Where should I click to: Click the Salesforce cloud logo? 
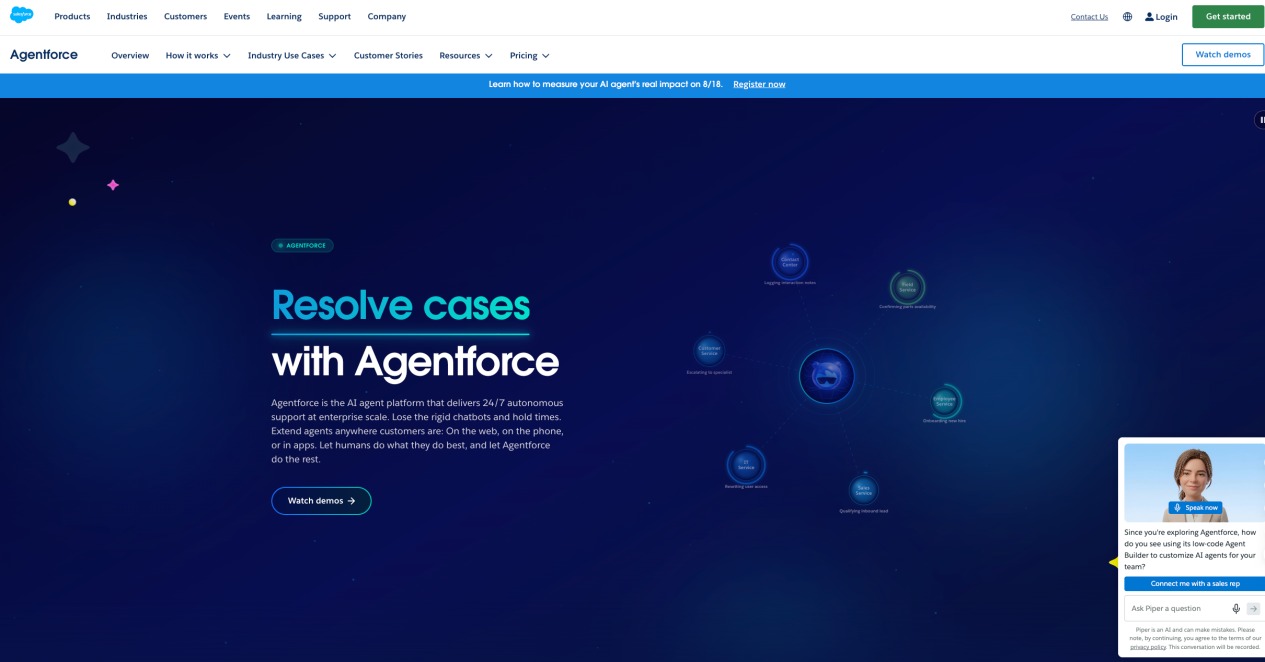pyautogui.click(x=22, y=16)
